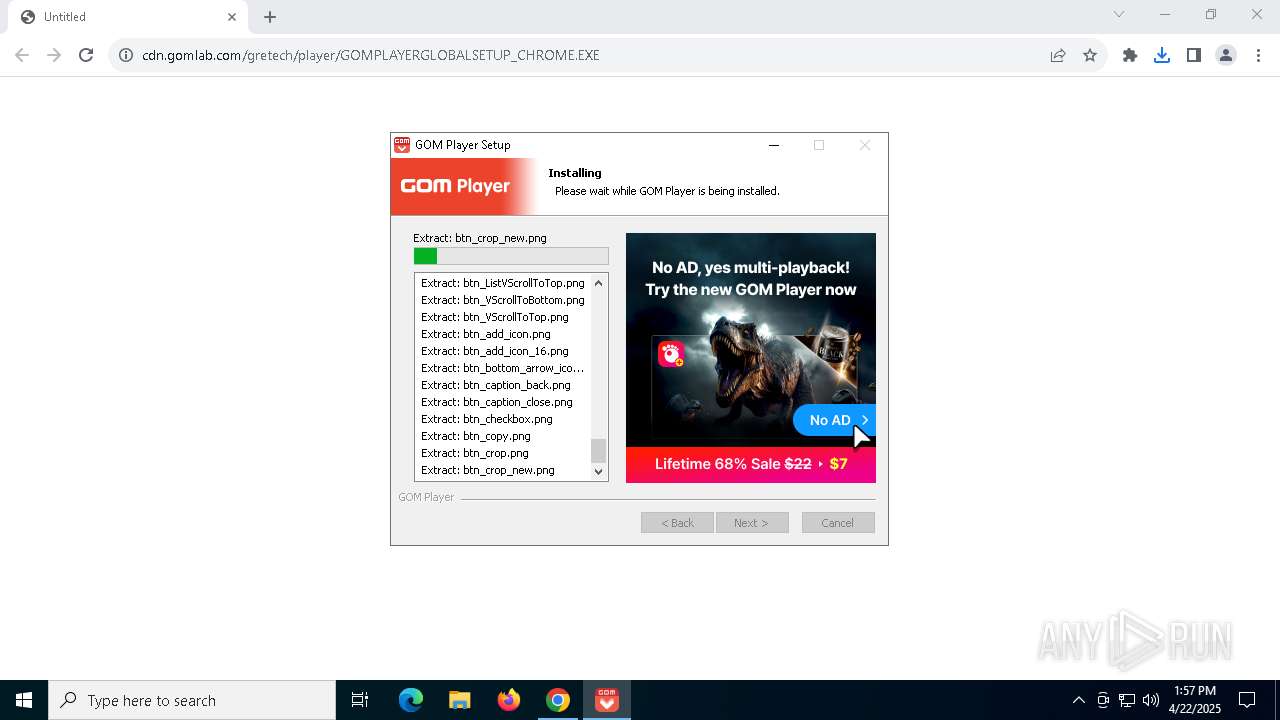Share this page icon

[1058, 55]
